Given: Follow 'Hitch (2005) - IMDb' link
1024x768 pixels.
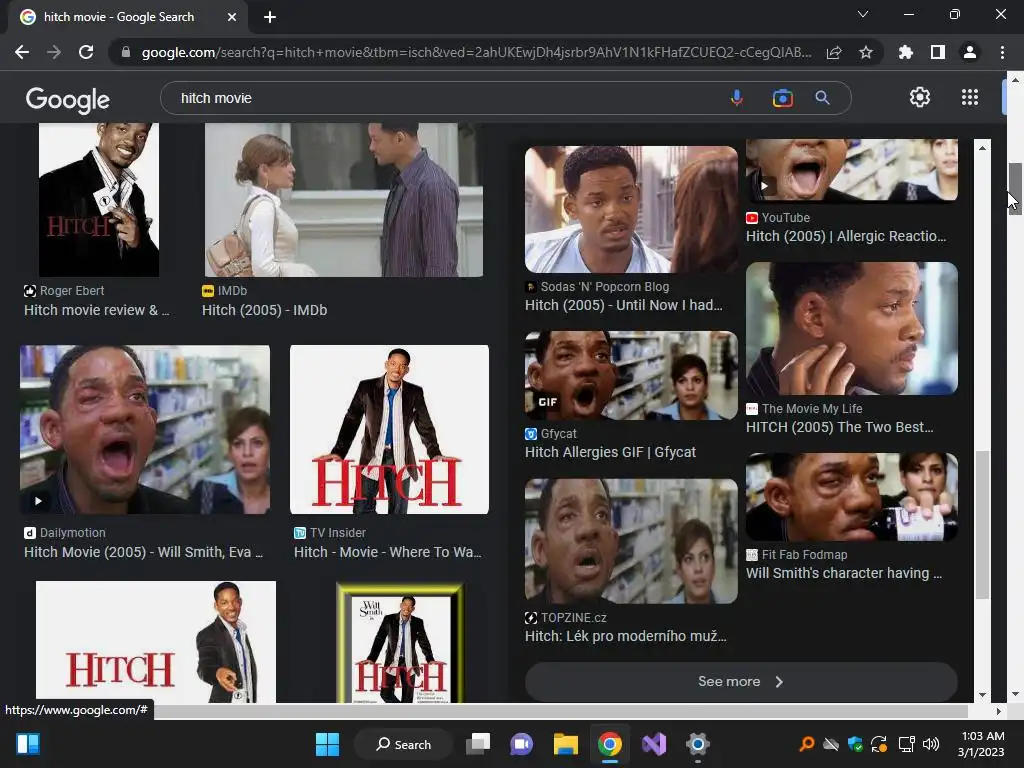Looking at the screenshot, I should click(264, 310).
